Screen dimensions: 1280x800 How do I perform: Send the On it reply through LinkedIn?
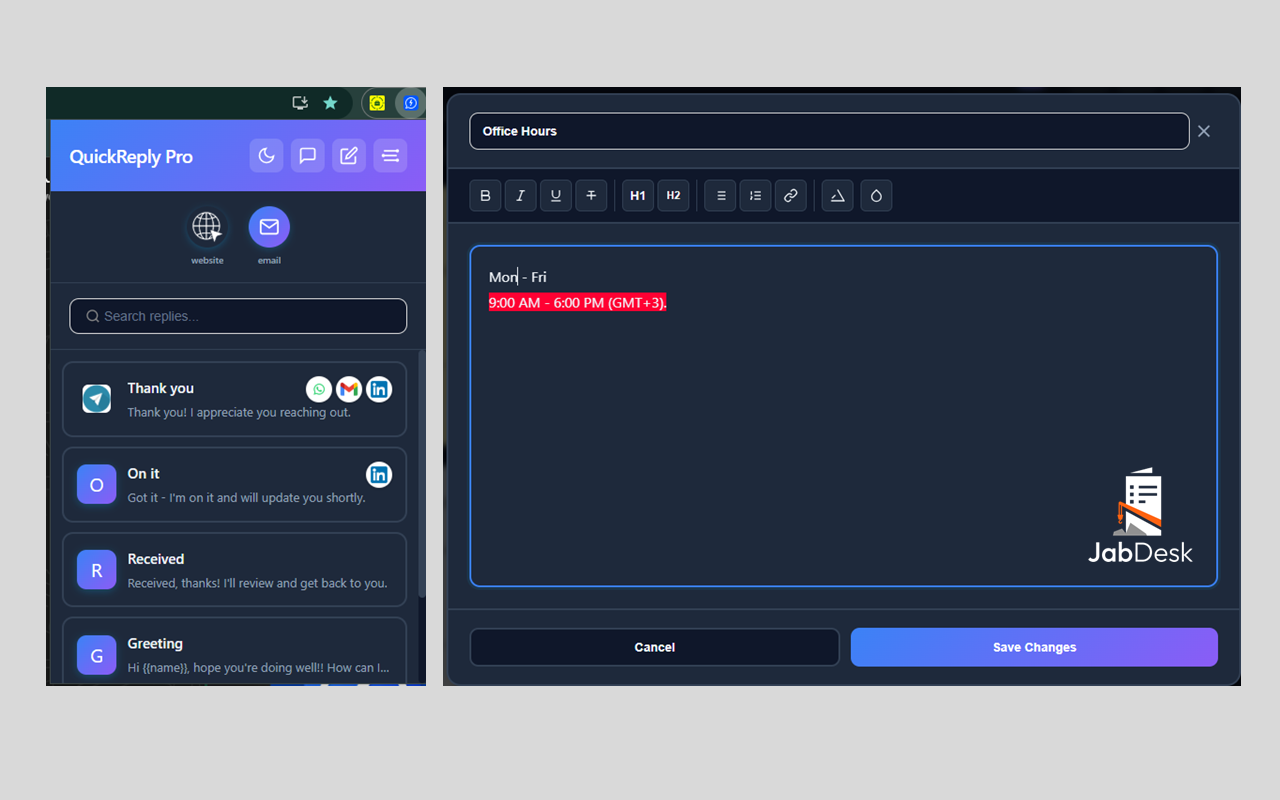(x=379, y=474)
